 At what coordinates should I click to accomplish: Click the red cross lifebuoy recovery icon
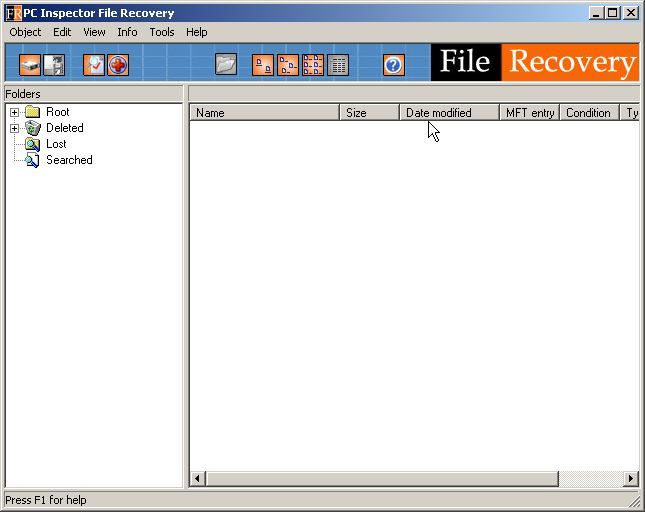[x=118, y=65]
